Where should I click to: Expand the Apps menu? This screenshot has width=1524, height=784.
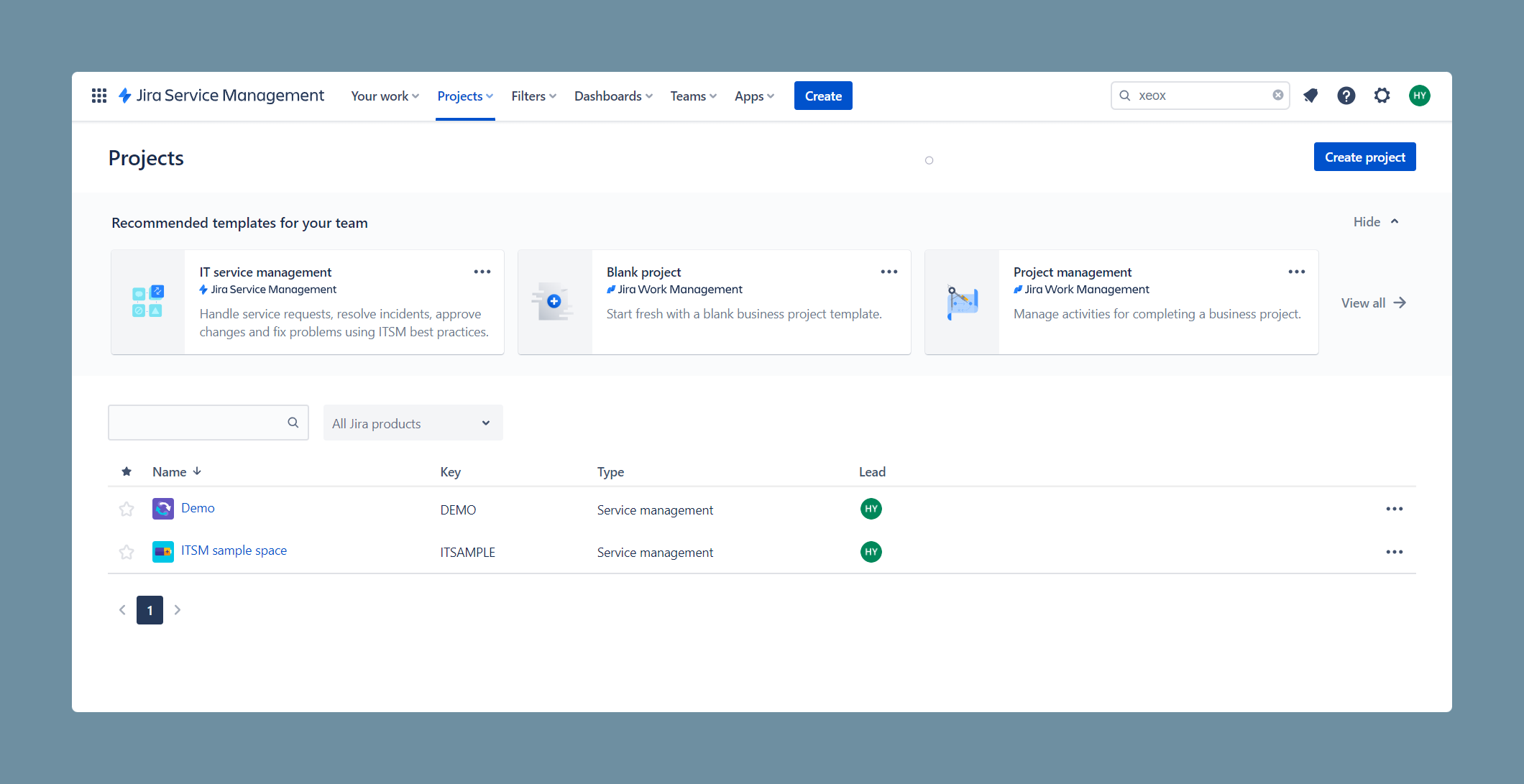(754, 96)
